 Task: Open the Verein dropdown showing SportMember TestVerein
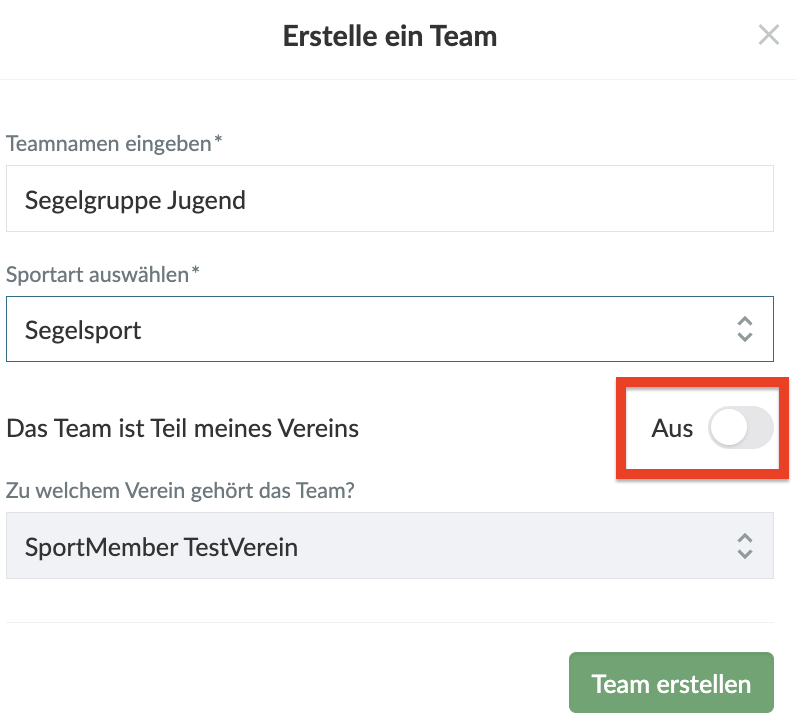(389, 546)
